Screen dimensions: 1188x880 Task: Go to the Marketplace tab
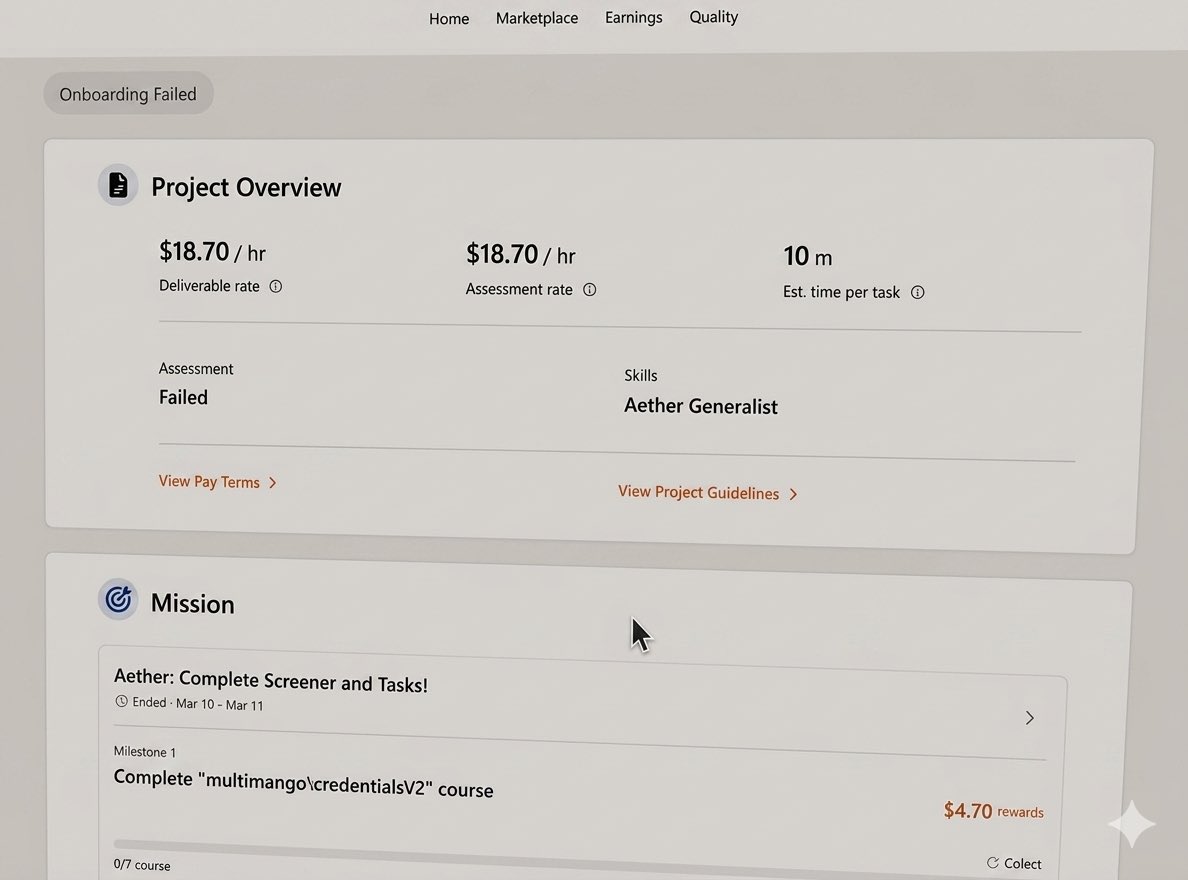[536, 18]
